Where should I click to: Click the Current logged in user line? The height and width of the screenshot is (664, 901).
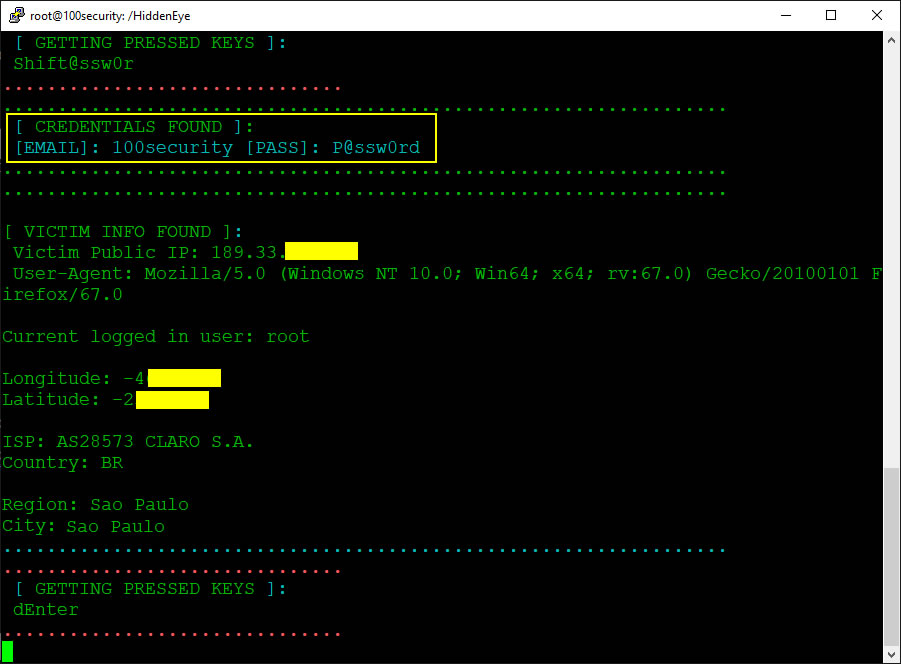(x=156, y=336)
